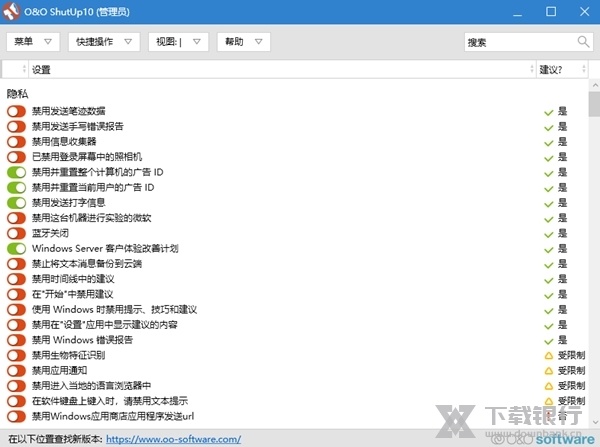The width and height of the screenshot is (600, 447).
Task: Toggle 禁用时间线中的建议 switch
Action: pyautogui.click(x=16, y=279)
